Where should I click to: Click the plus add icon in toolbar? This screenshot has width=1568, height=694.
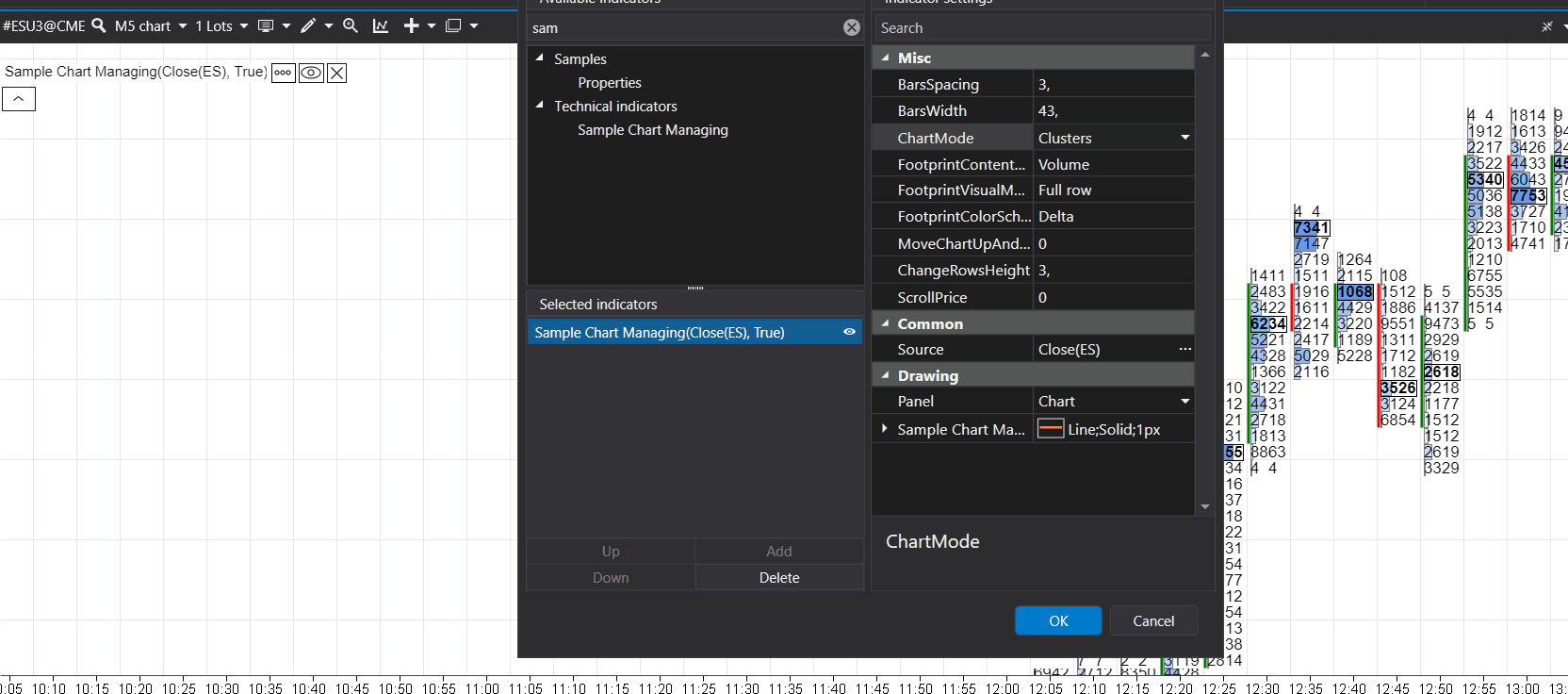(x=411, y=25)
